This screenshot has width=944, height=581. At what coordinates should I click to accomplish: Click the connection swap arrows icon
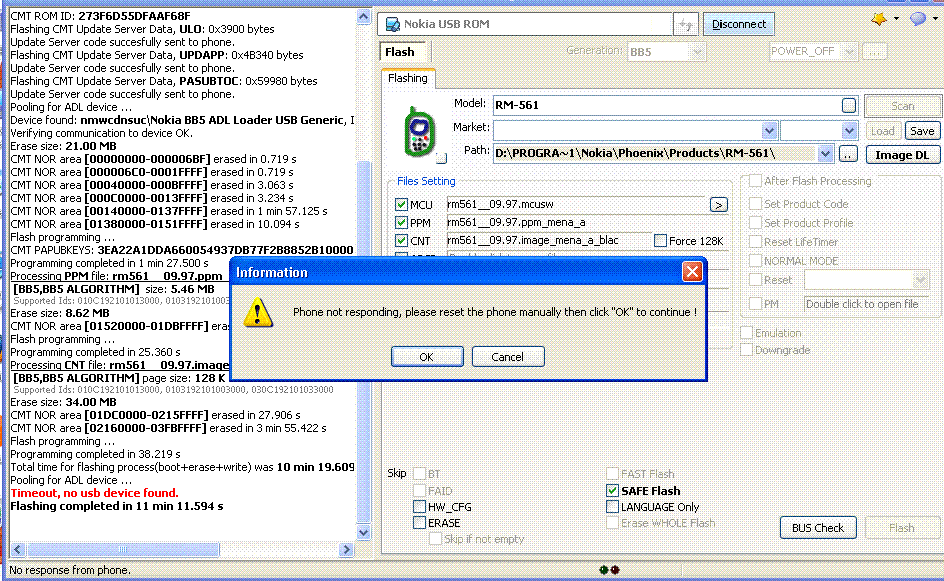(686, 24)
